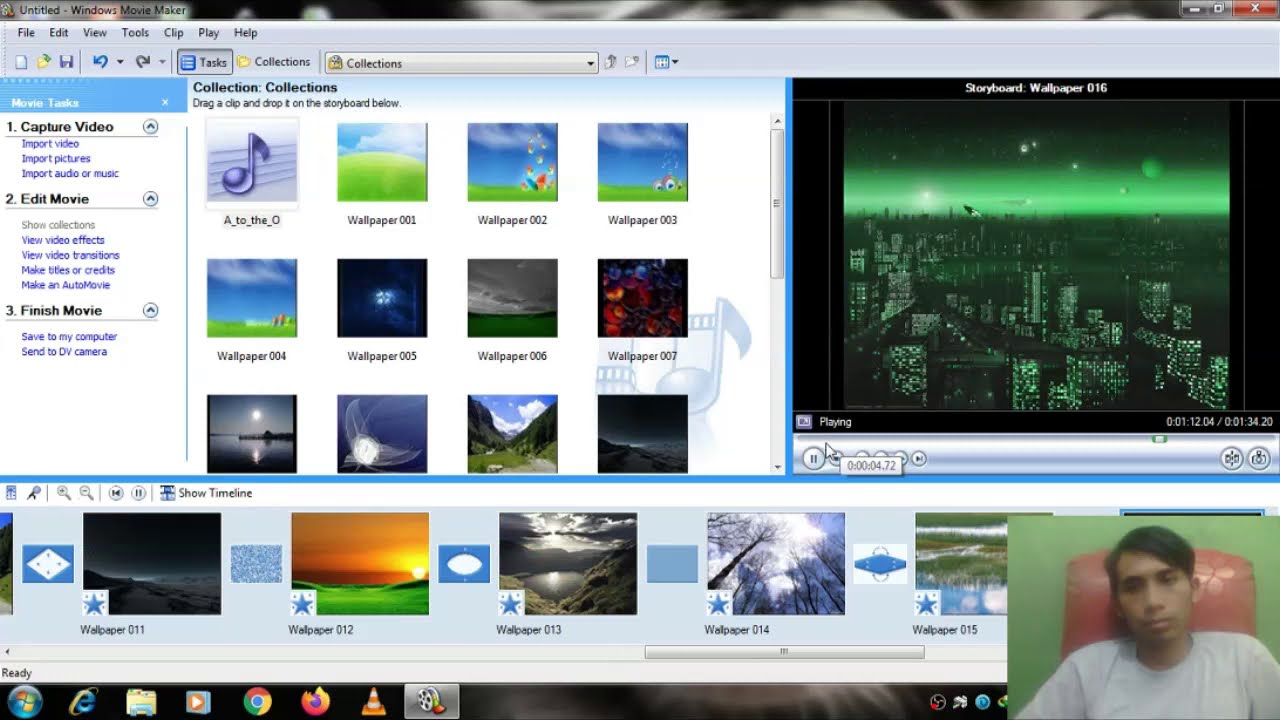Launch Google Chrome from the taskbar
Image resolution: width=1280 pixels, height=720 pixels.
(257, 702)
